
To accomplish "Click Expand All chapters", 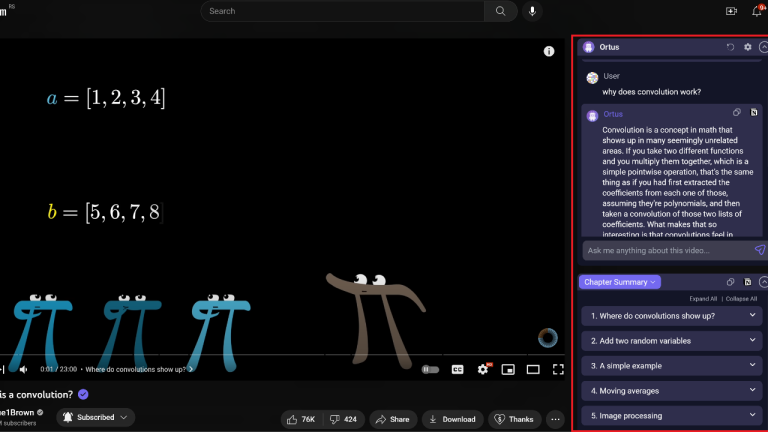I will (x=703, y=299).
